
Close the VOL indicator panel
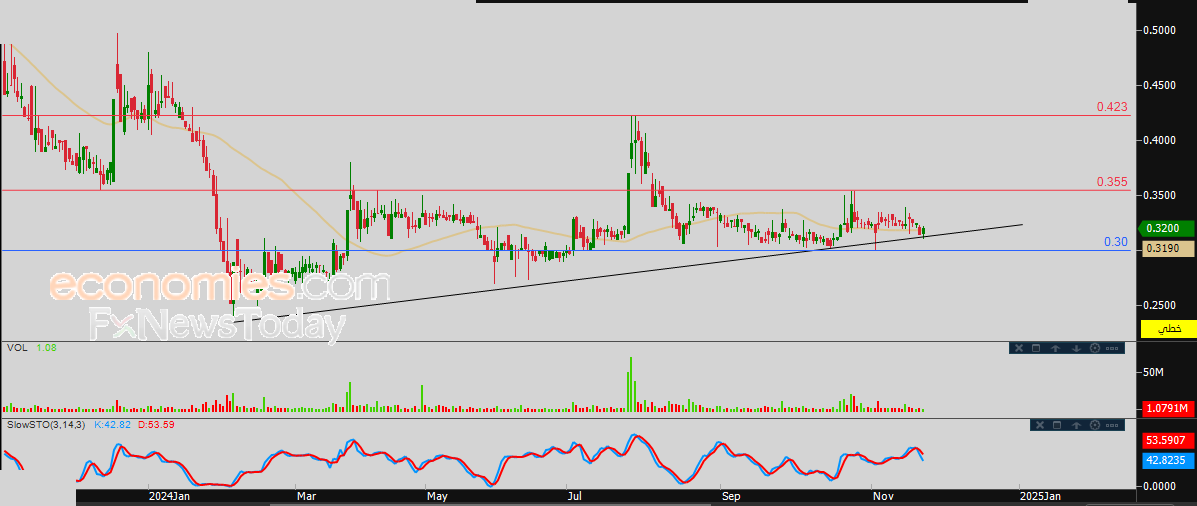(x=1019, y=348)
